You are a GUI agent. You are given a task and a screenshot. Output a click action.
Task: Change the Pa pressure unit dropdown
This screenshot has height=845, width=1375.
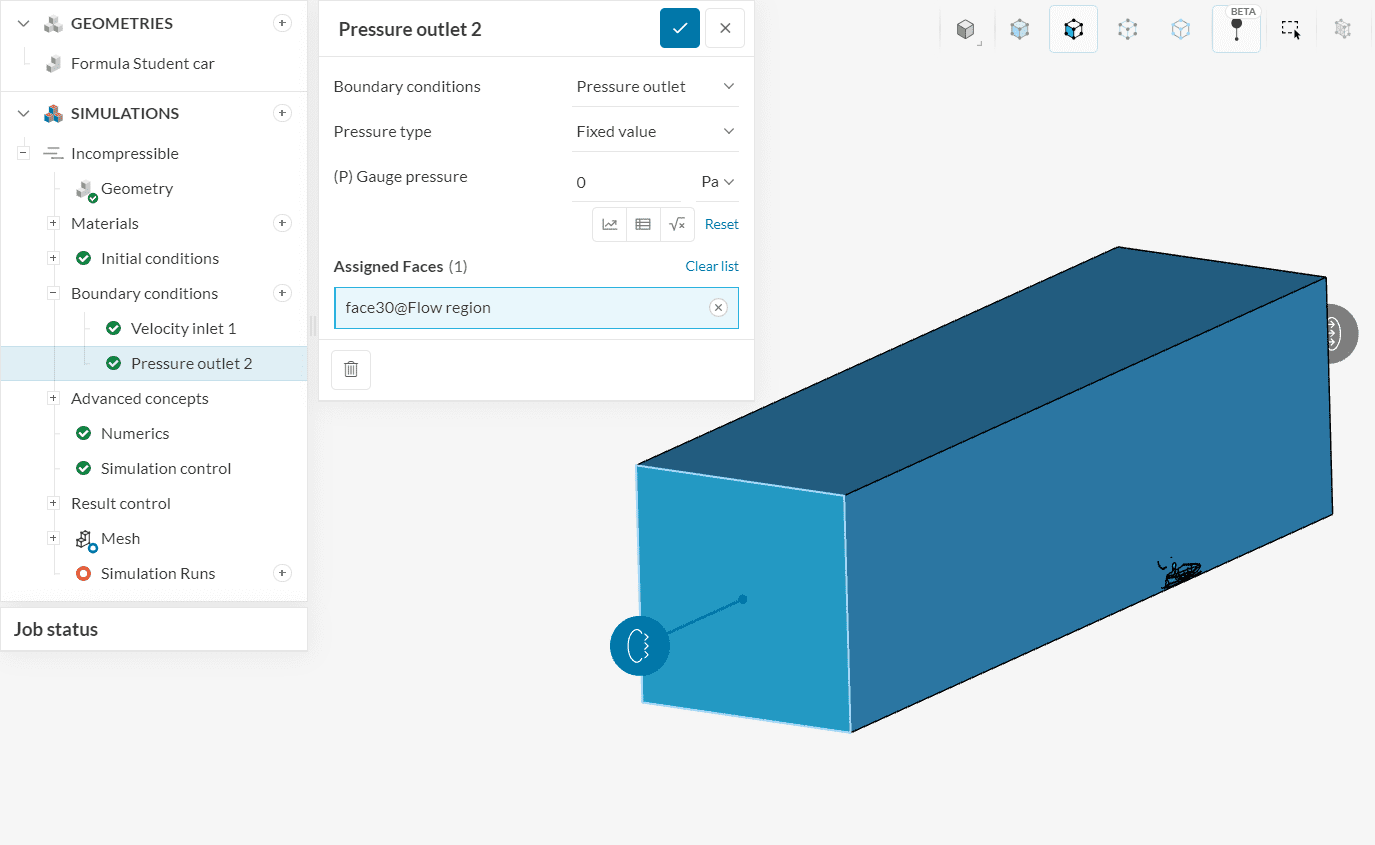[717, 182]
